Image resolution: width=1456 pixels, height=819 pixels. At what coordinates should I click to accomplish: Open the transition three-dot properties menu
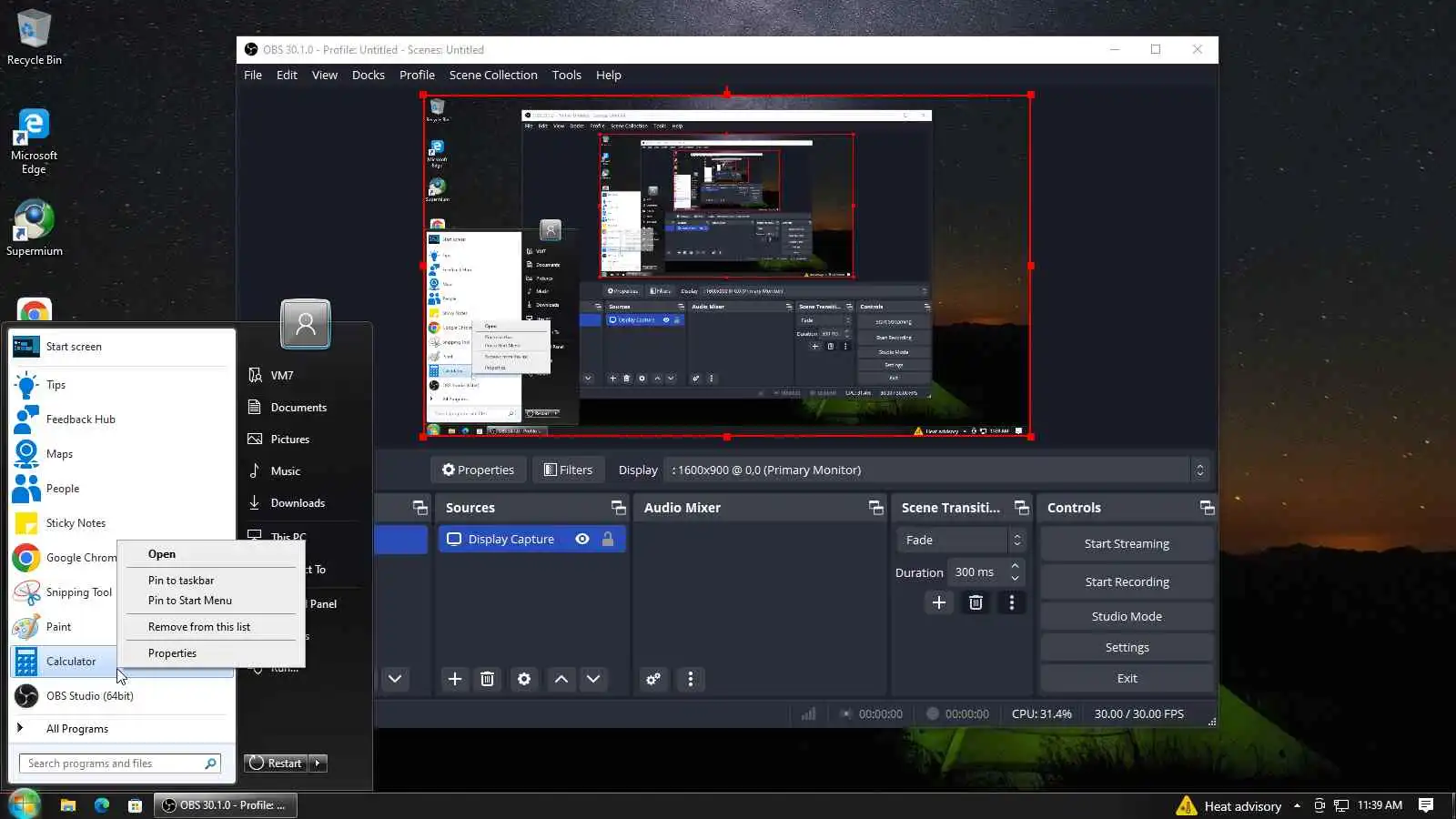coord(1012,602)
